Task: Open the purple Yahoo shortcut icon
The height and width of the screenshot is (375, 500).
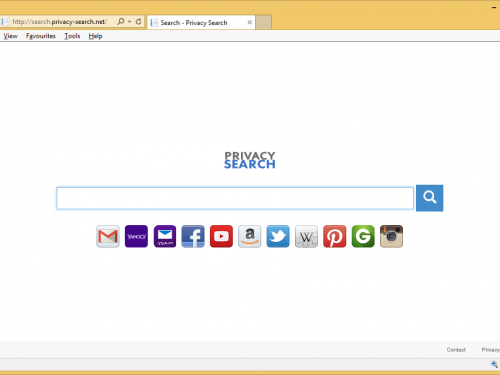Action: pos(136,236)
